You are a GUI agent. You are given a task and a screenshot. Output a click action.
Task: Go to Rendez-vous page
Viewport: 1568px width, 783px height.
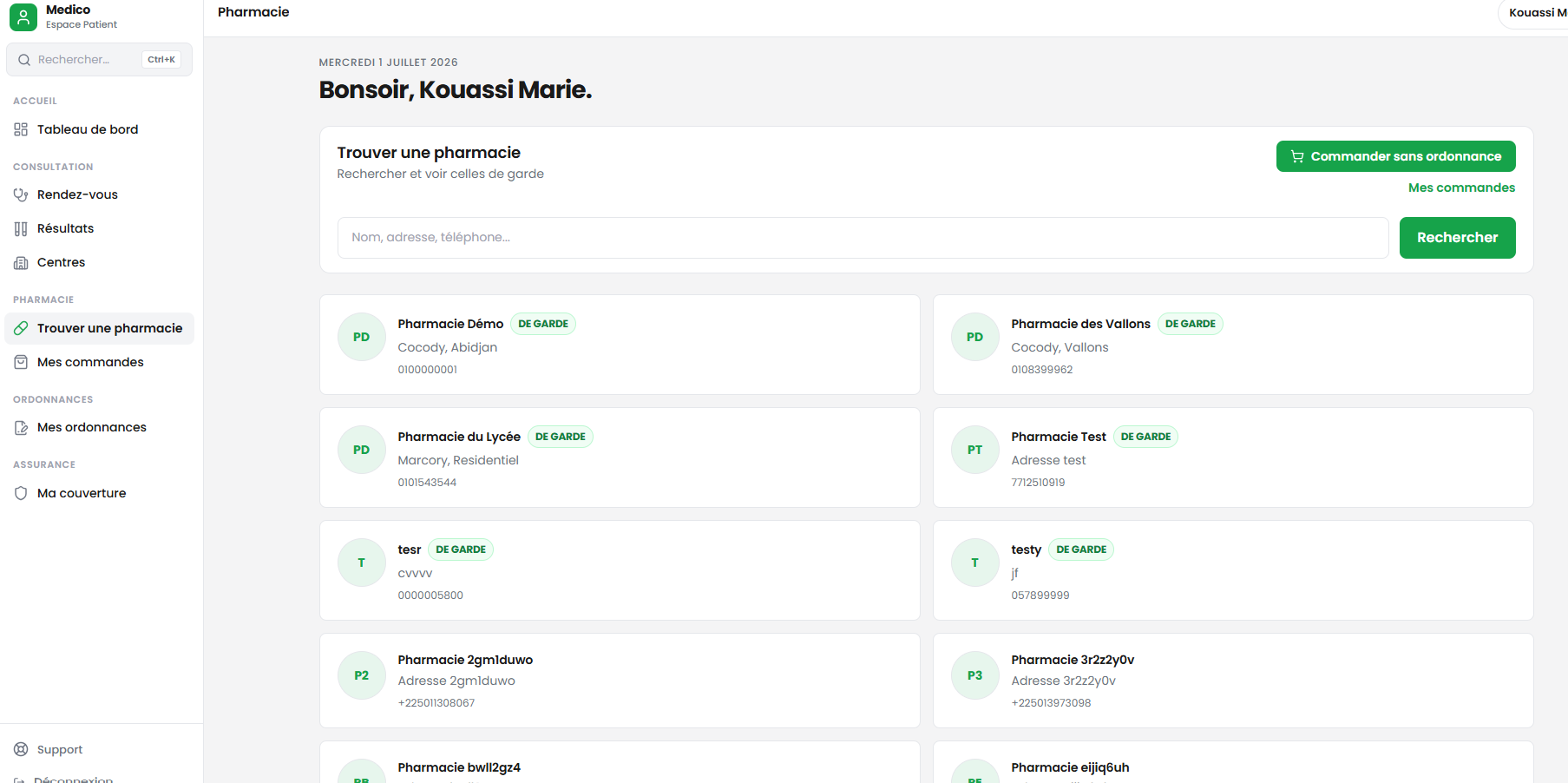click(99, 194)
